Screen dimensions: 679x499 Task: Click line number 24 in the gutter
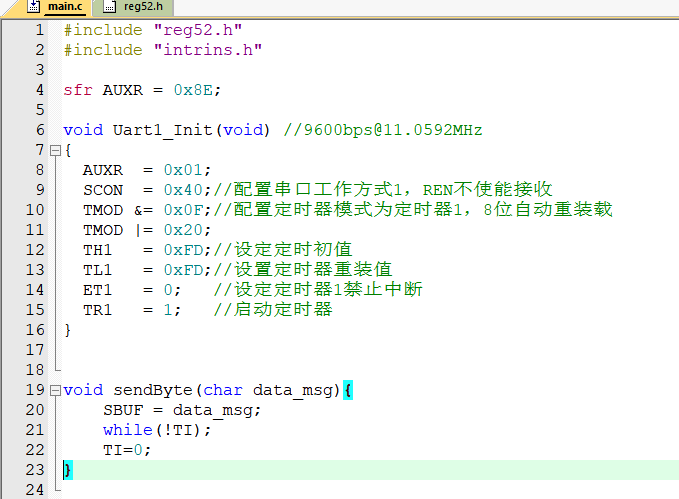click(35, 490)
